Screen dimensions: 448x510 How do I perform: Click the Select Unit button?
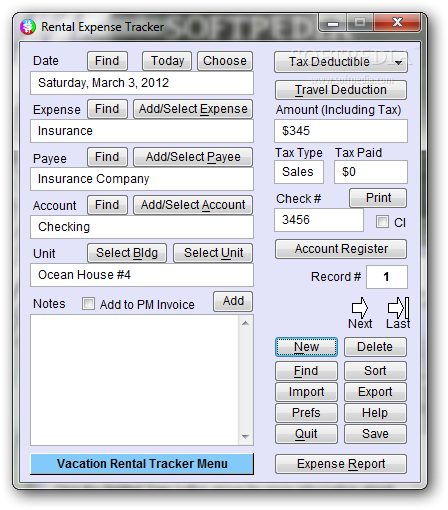(213, 253)
